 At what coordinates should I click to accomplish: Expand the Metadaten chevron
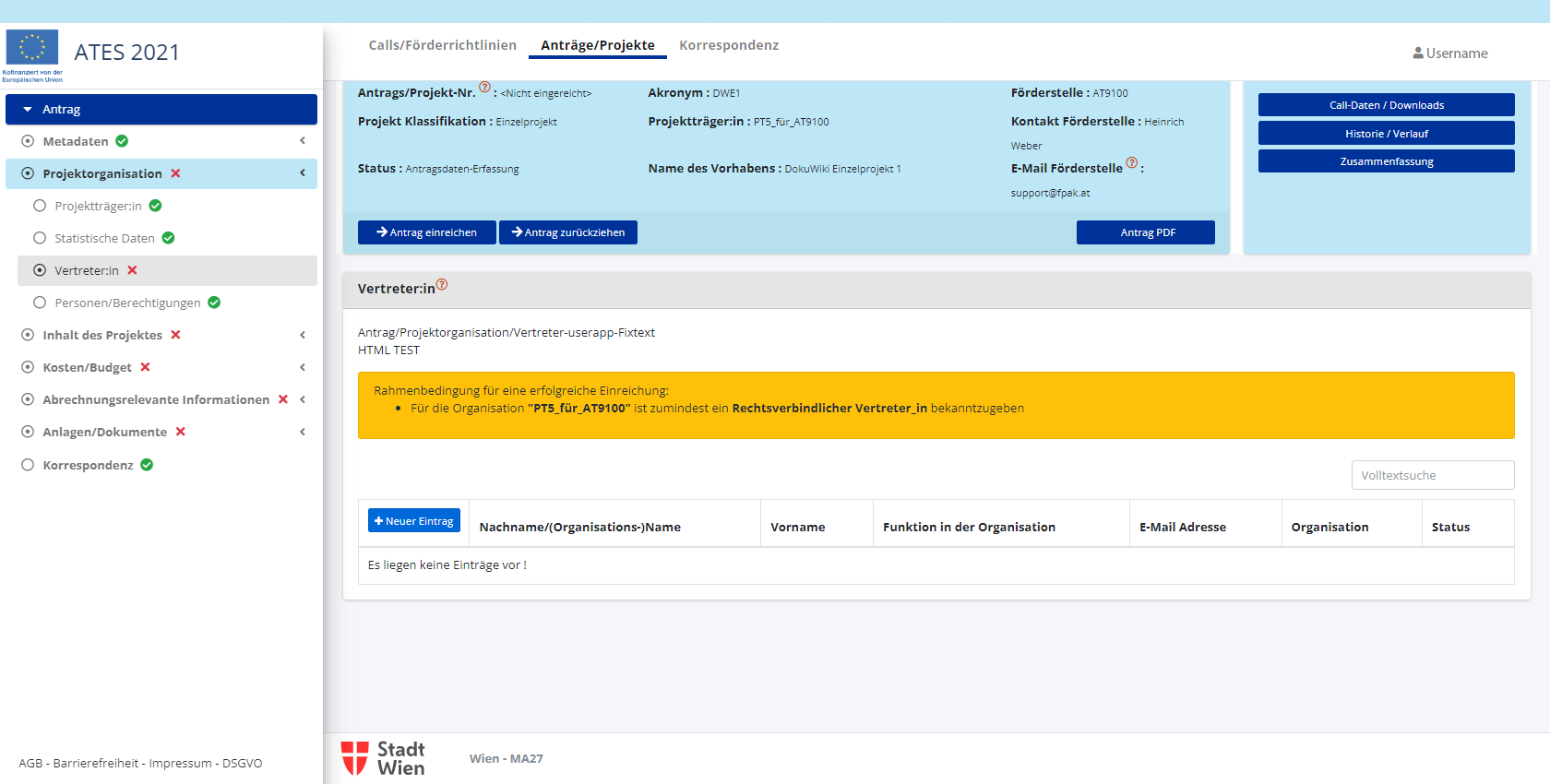coord(303,140)
